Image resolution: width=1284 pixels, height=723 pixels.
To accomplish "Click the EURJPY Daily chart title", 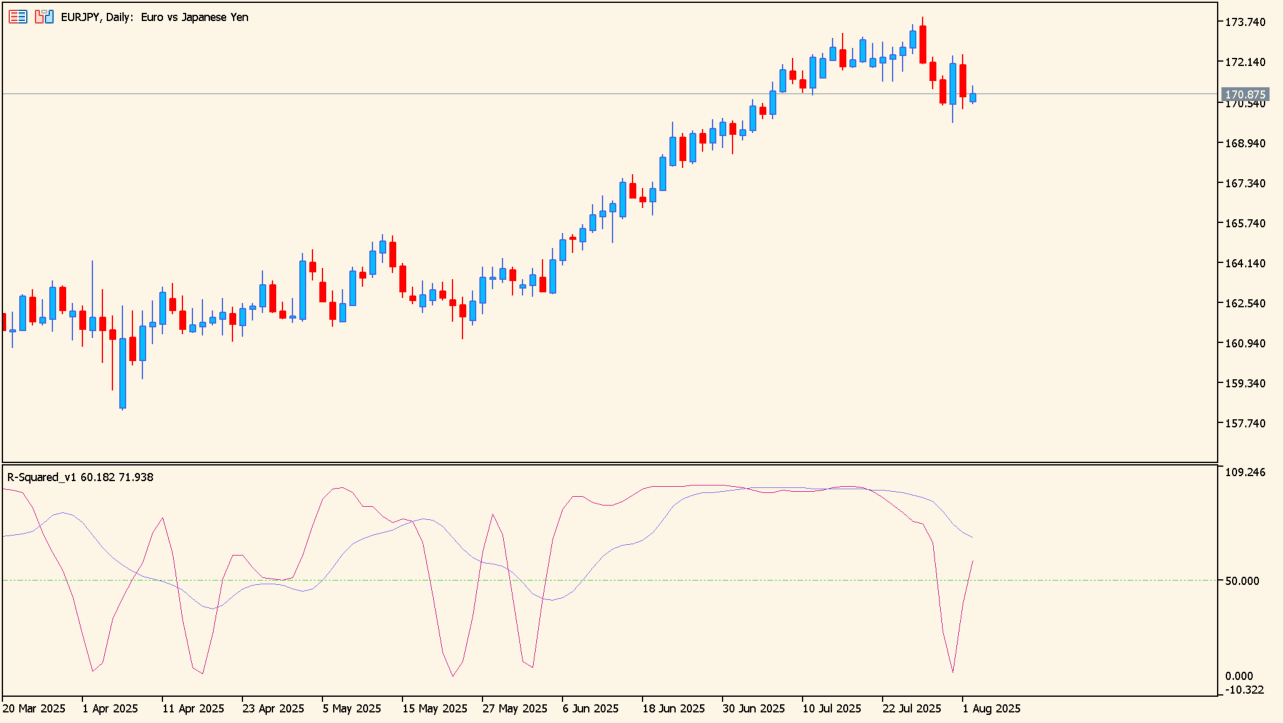I will (x=155, y=17).
